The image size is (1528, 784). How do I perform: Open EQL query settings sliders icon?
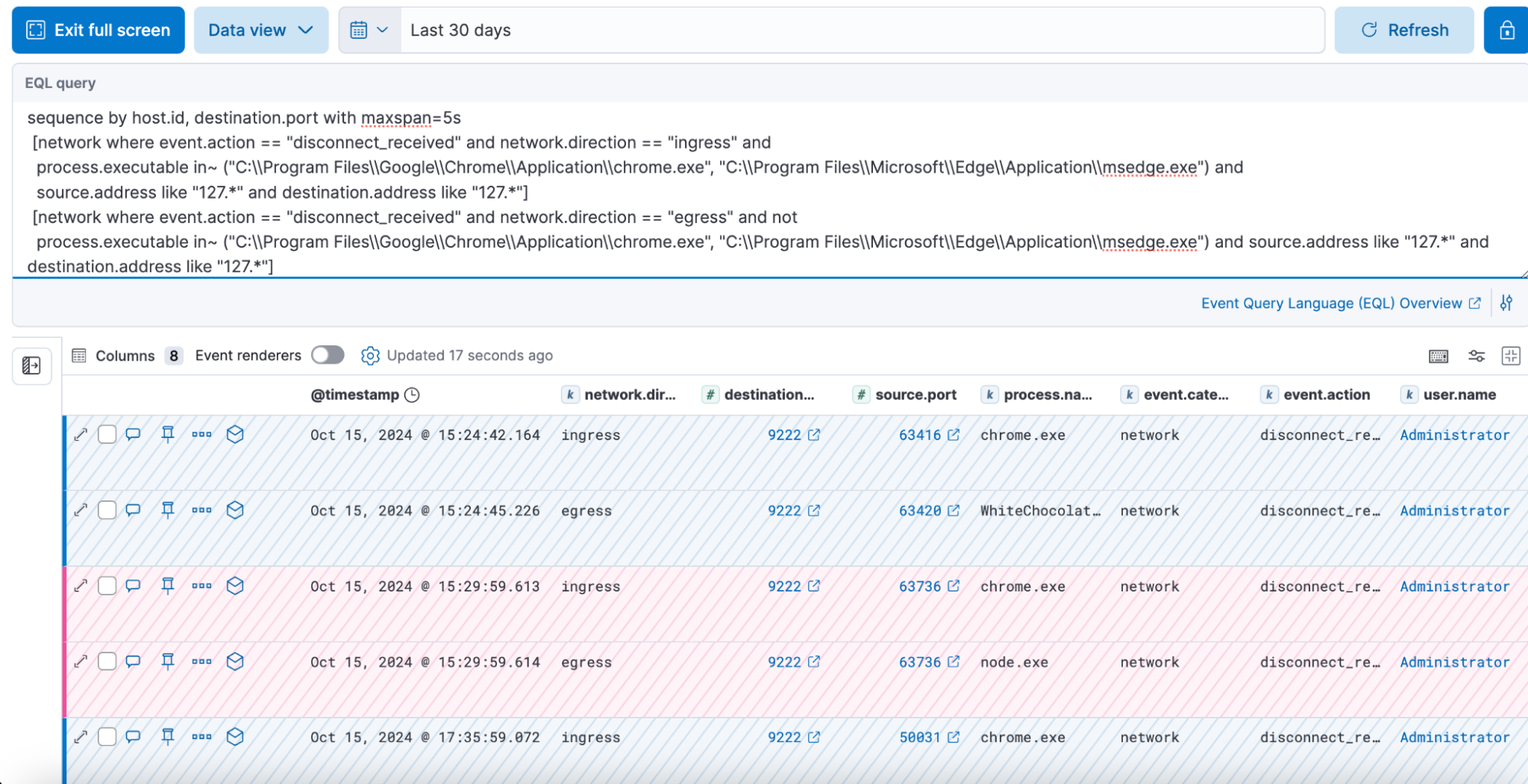pyautogui.click(x=1506, y=303)
